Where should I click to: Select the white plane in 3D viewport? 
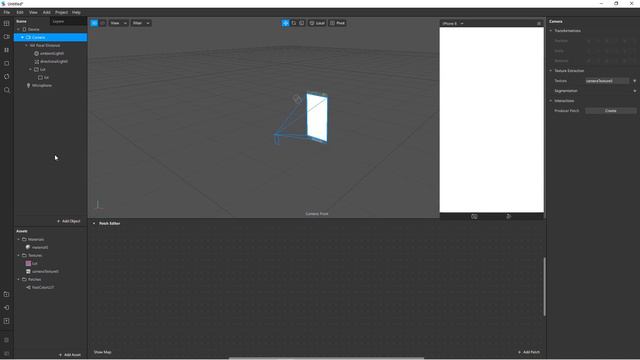[317, 118]
